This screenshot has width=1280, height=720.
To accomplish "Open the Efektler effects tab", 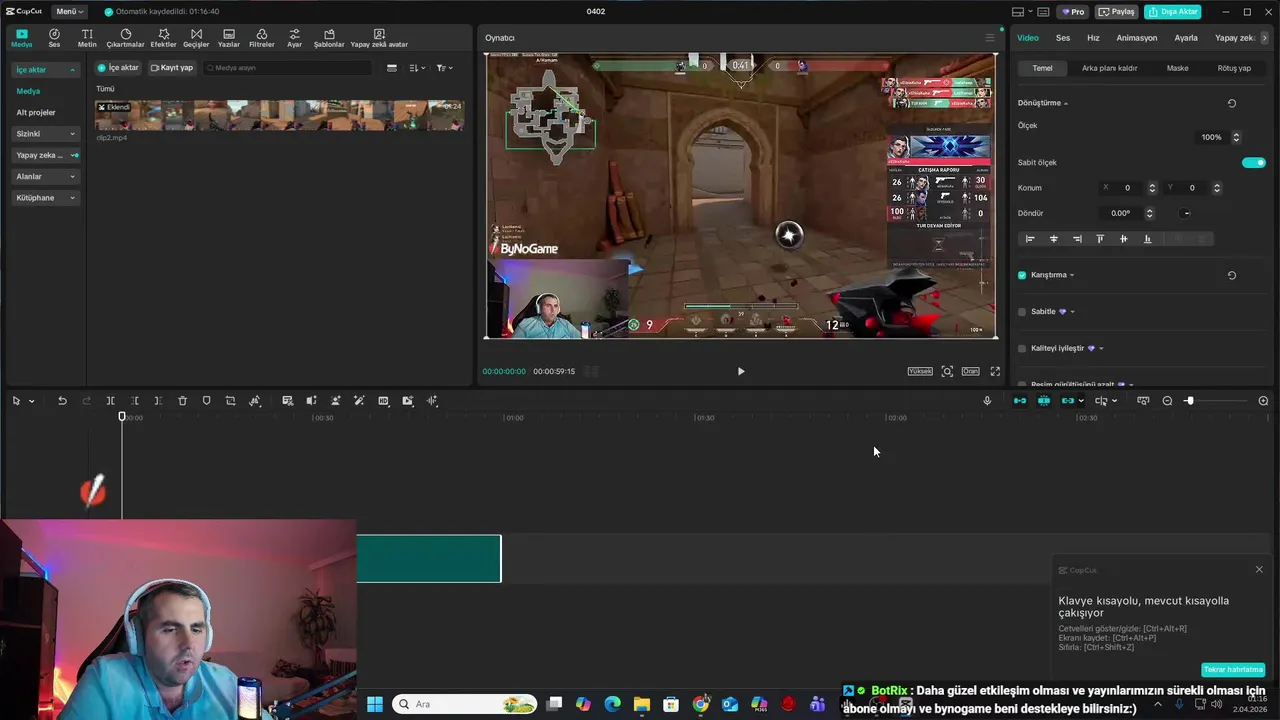I will pos(163,38).
